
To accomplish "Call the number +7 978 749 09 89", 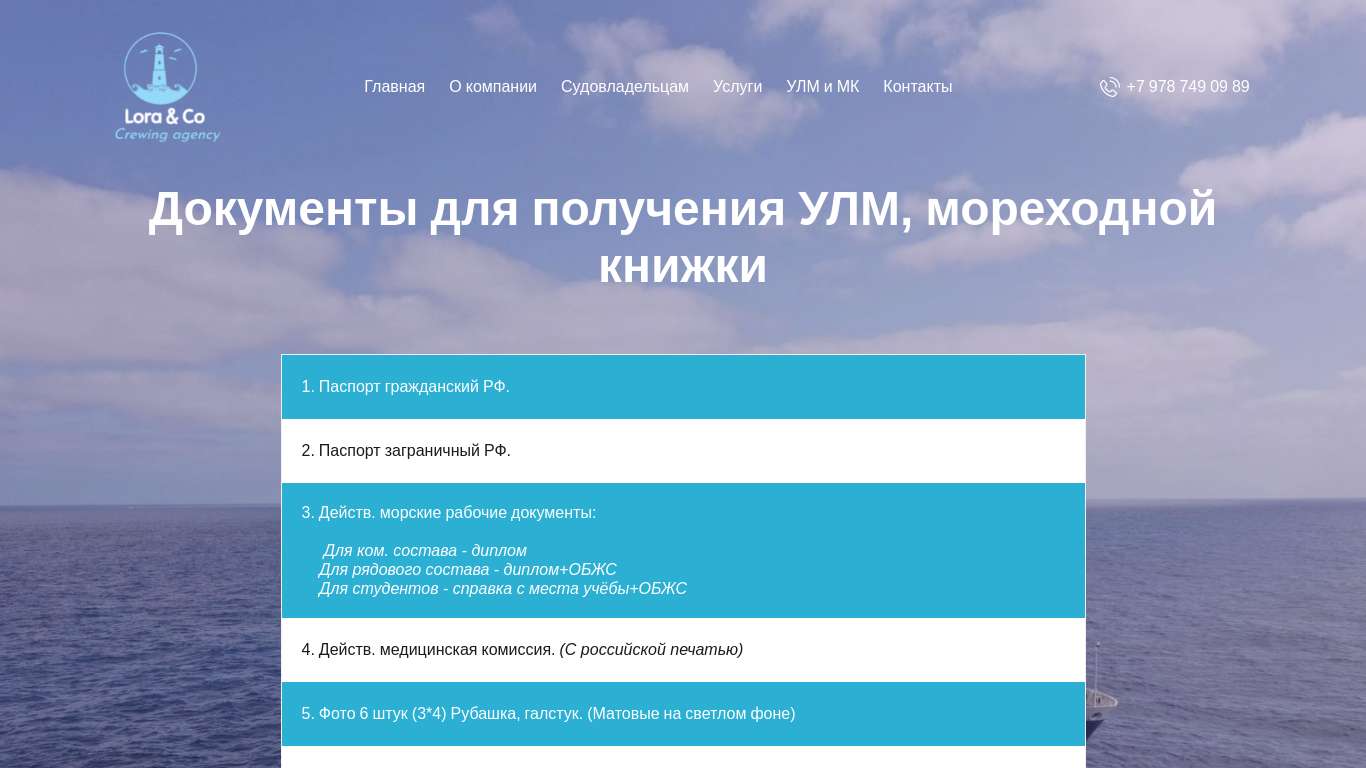I will coord(1187,87).
